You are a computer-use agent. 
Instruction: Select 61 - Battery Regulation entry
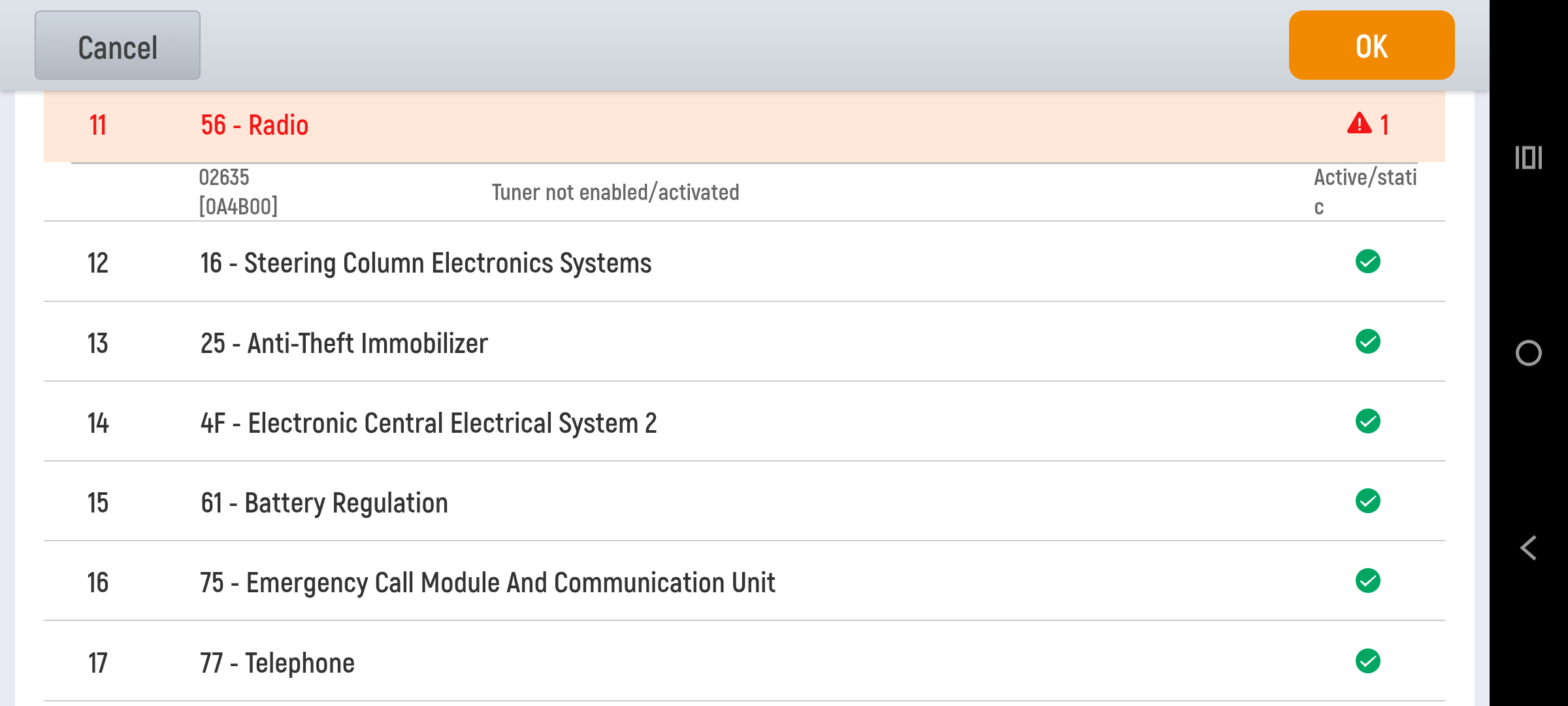[744, 501]
